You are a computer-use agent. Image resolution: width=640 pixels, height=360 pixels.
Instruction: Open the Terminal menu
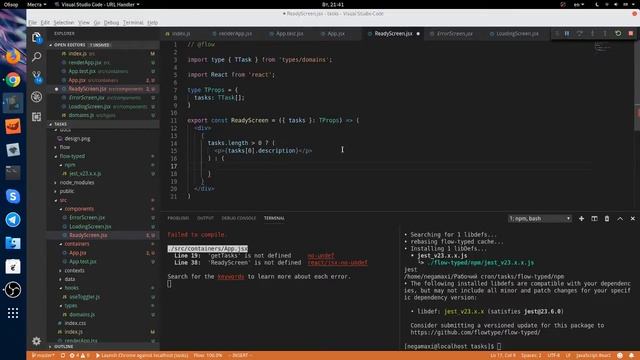click(x=133, y=22)
